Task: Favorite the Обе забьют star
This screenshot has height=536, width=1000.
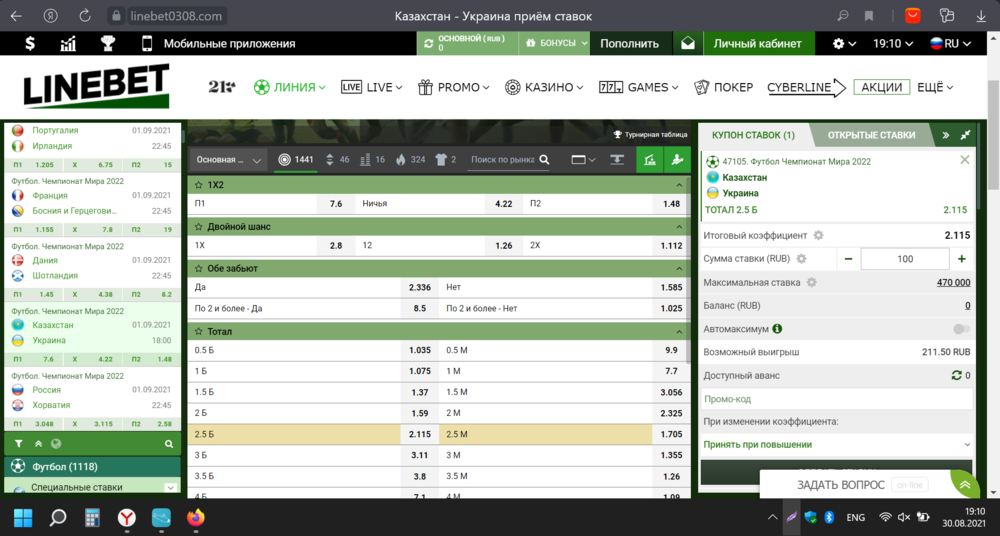Action: coord(199,269)
